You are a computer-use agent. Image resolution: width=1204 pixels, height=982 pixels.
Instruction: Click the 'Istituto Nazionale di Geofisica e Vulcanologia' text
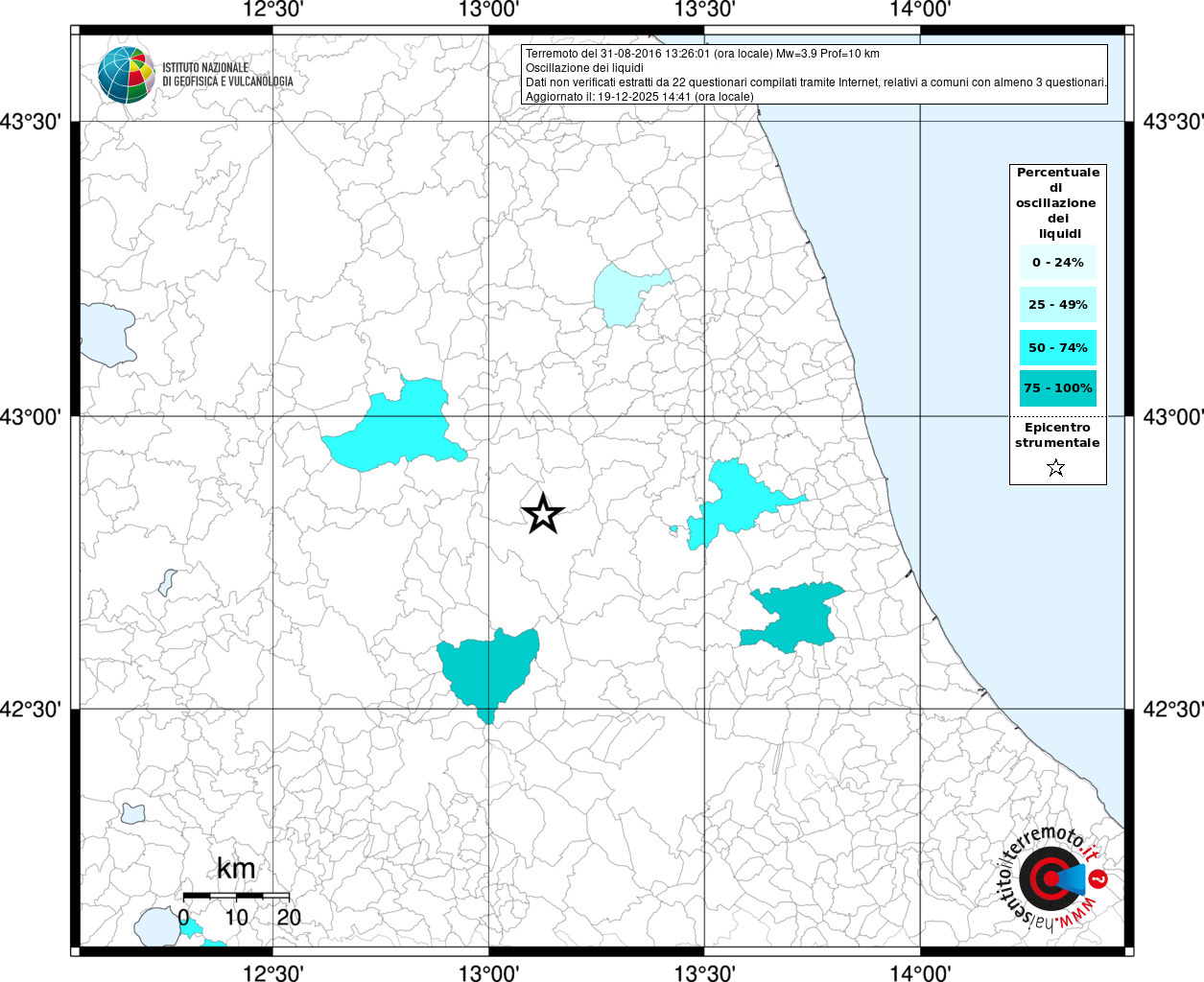point(227,75)
